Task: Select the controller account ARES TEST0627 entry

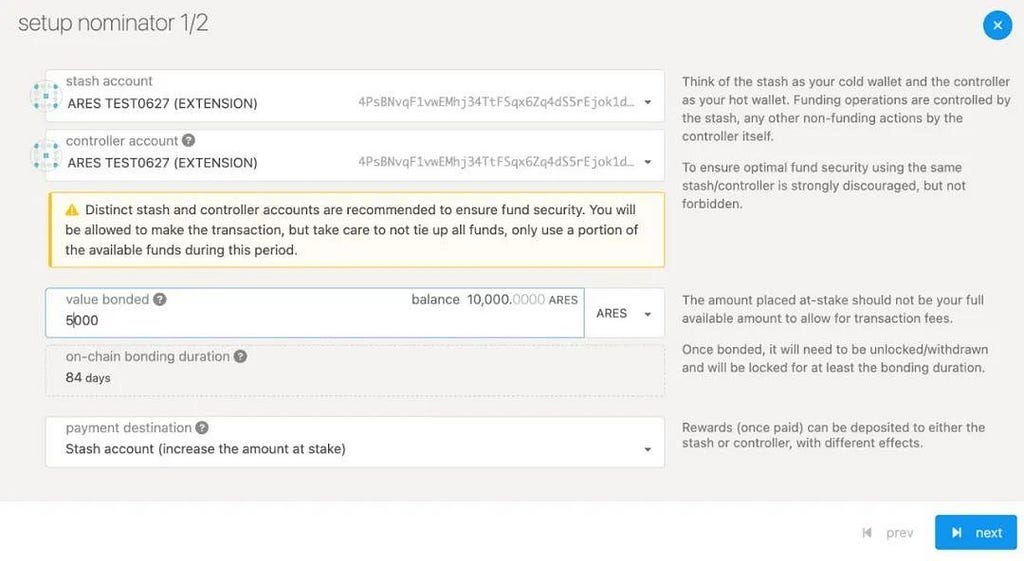Action: (162, 163)
